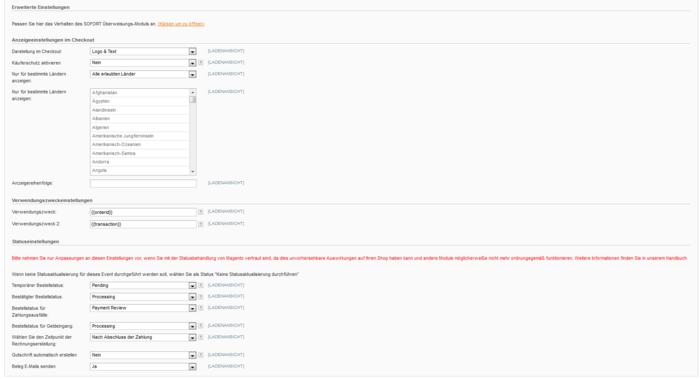Open Temporärer Bestellstatus dropdown showing Pending
This screenshot has width=700, height=379.
click(x=143, y=285)
